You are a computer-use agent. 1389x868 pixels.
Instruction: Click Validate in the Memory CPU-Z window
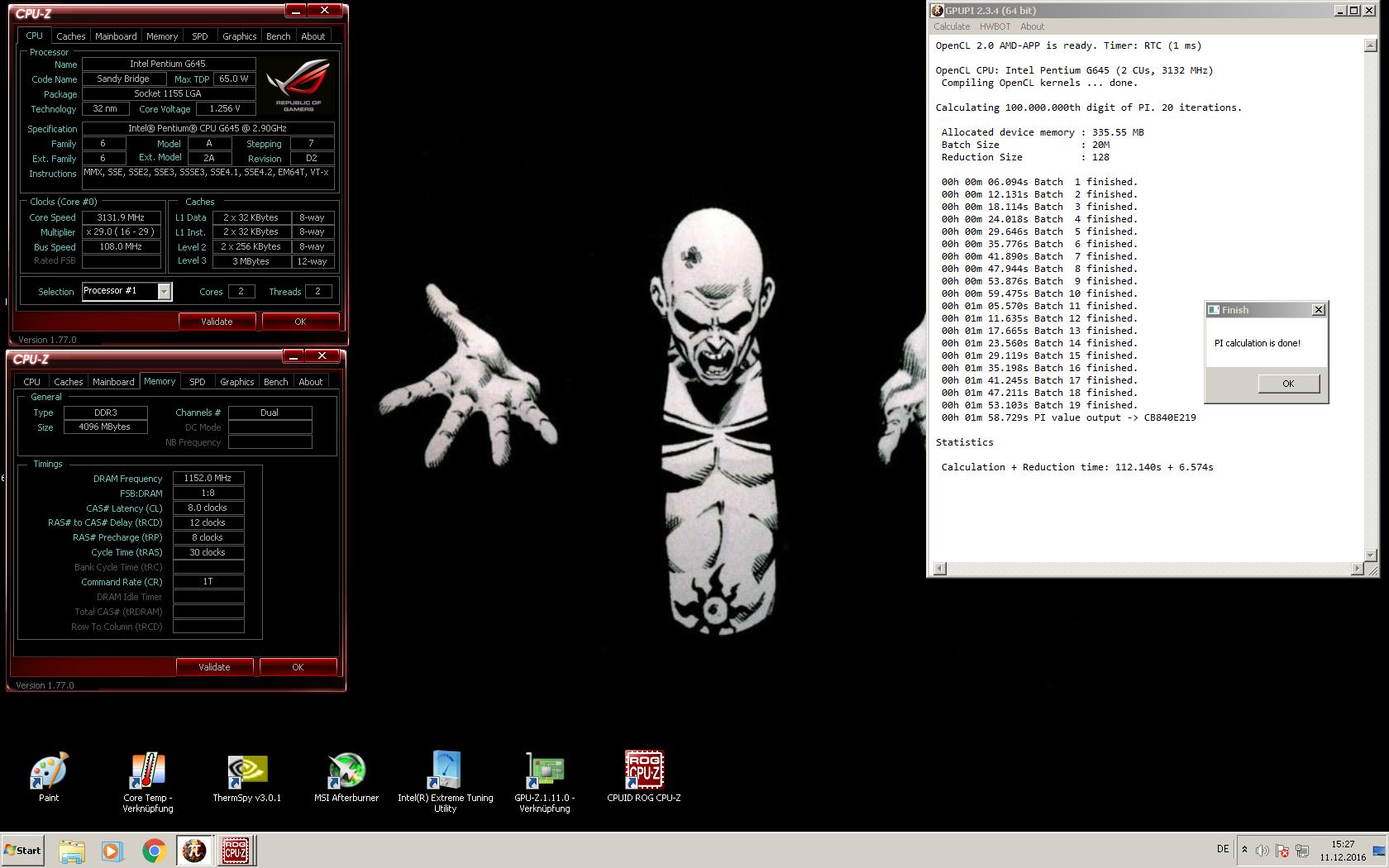214,667
